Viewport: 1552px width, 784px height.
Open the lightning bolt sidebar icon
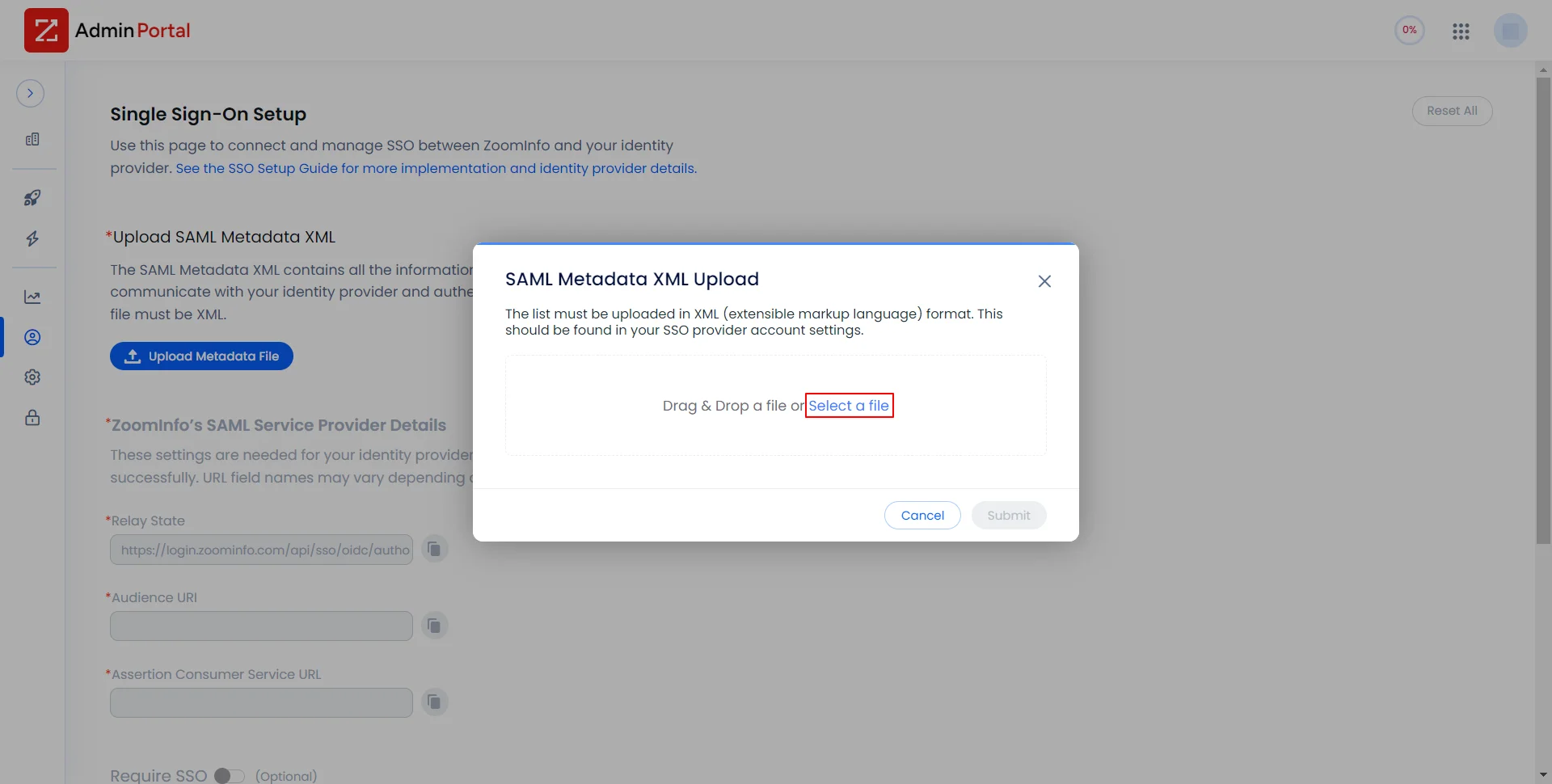32,238
